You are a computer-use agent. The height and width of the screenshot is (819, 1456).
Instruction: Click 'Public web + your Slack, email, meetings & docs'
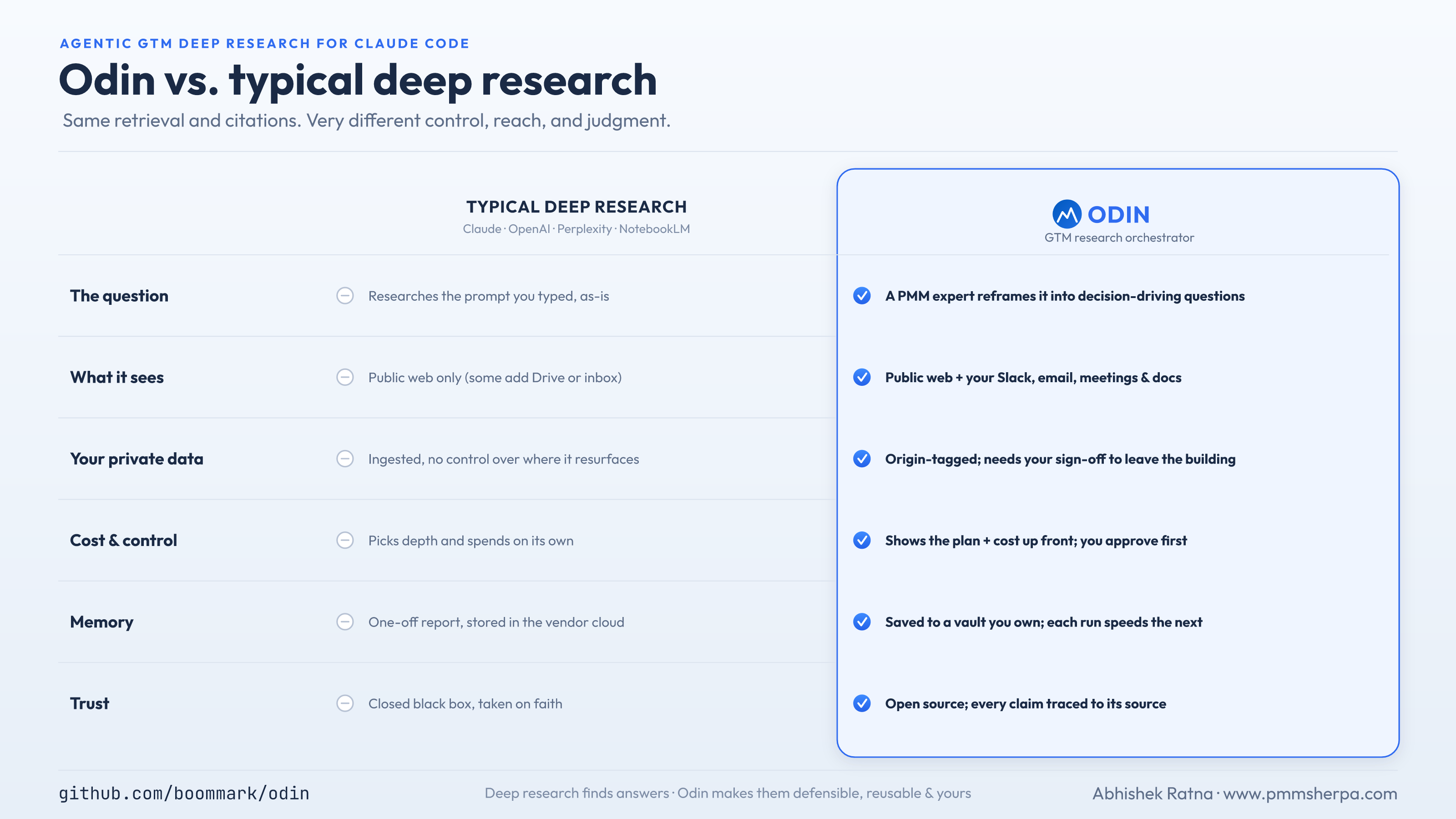pyautogui.click(x=1033, y=378)
